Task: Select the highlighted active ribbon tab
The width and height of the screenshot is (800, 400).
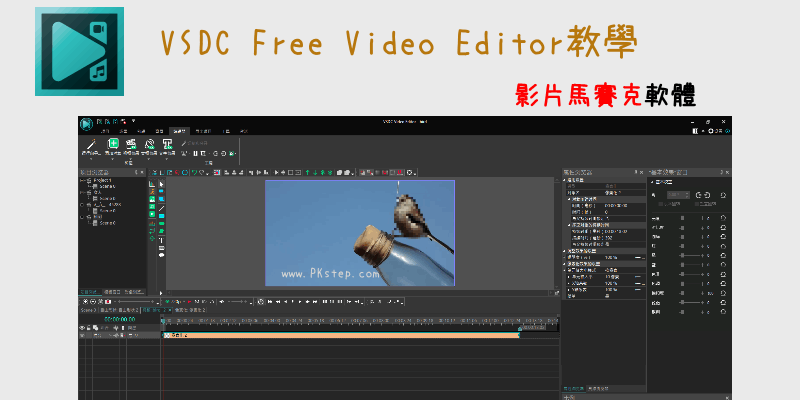Action: coord(180,131)
